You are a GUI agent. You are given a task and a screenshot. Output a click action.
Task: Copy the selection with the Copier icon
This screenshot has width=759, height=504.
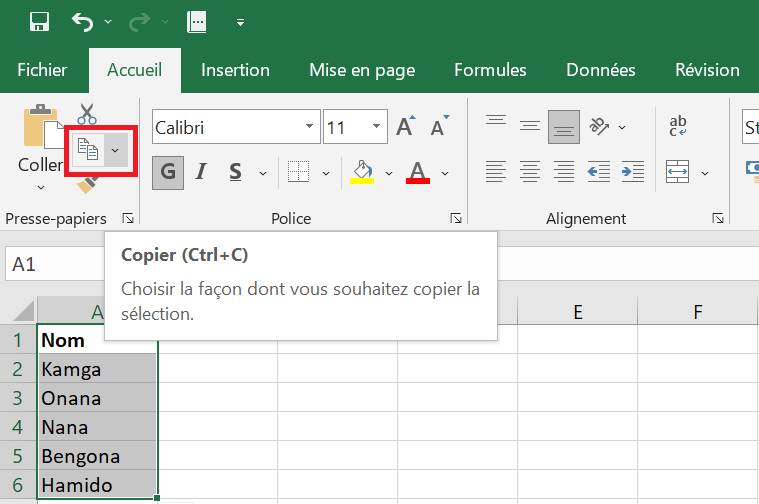(88, 150)
